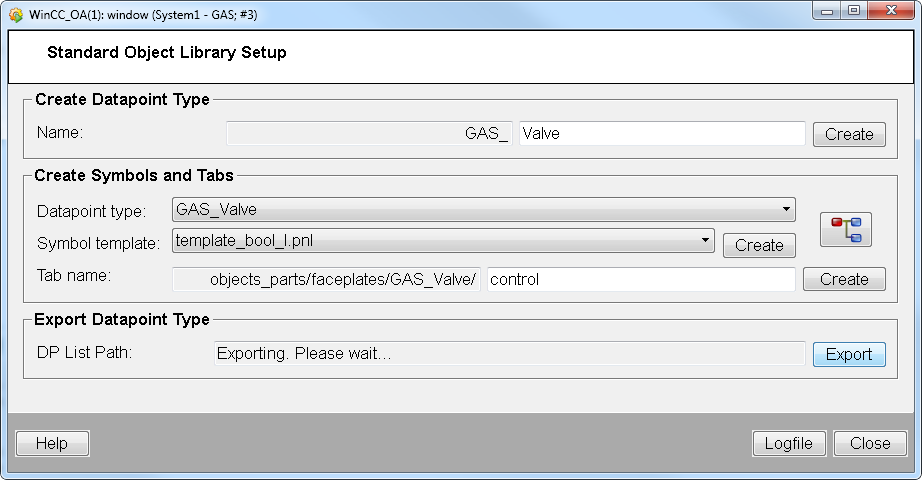Click the 'Create Symbols and Tabs' group label
922x480 pixels.
134,175
